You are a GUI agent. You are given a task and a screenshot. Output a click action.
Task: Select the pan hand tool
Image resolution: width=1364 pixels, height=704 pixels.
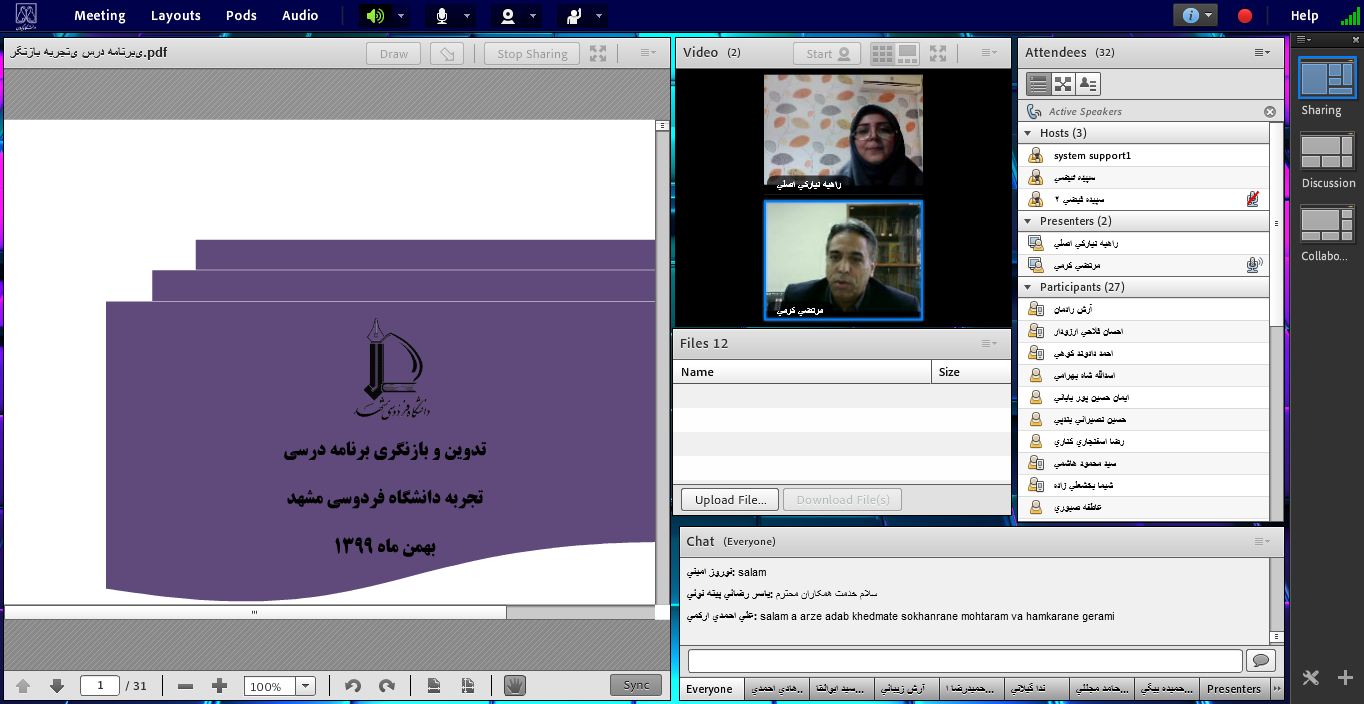514,686
